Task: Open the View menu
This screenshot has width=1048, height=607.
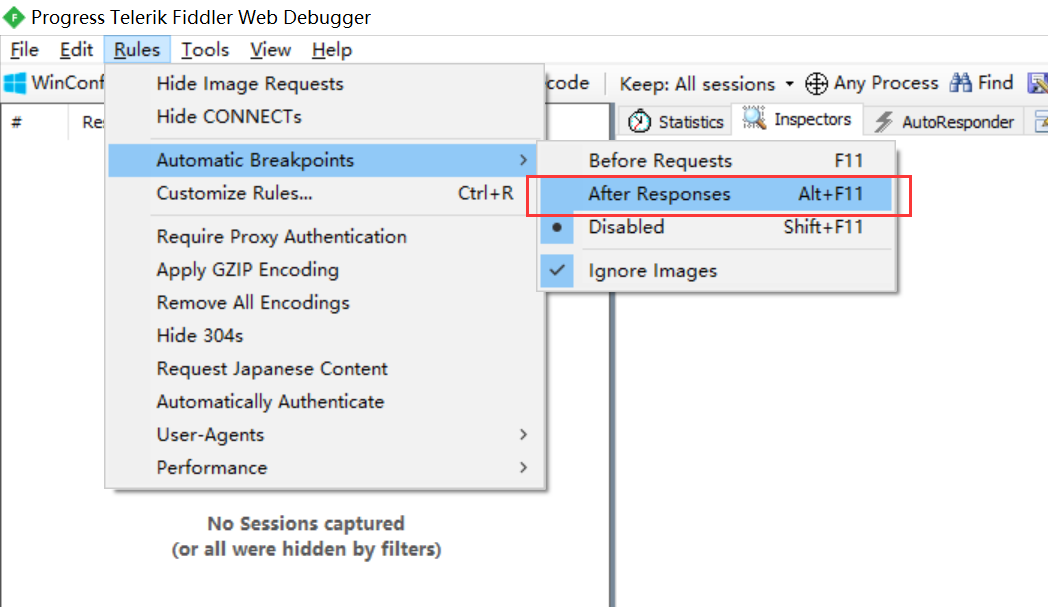Action: [271, 50]
